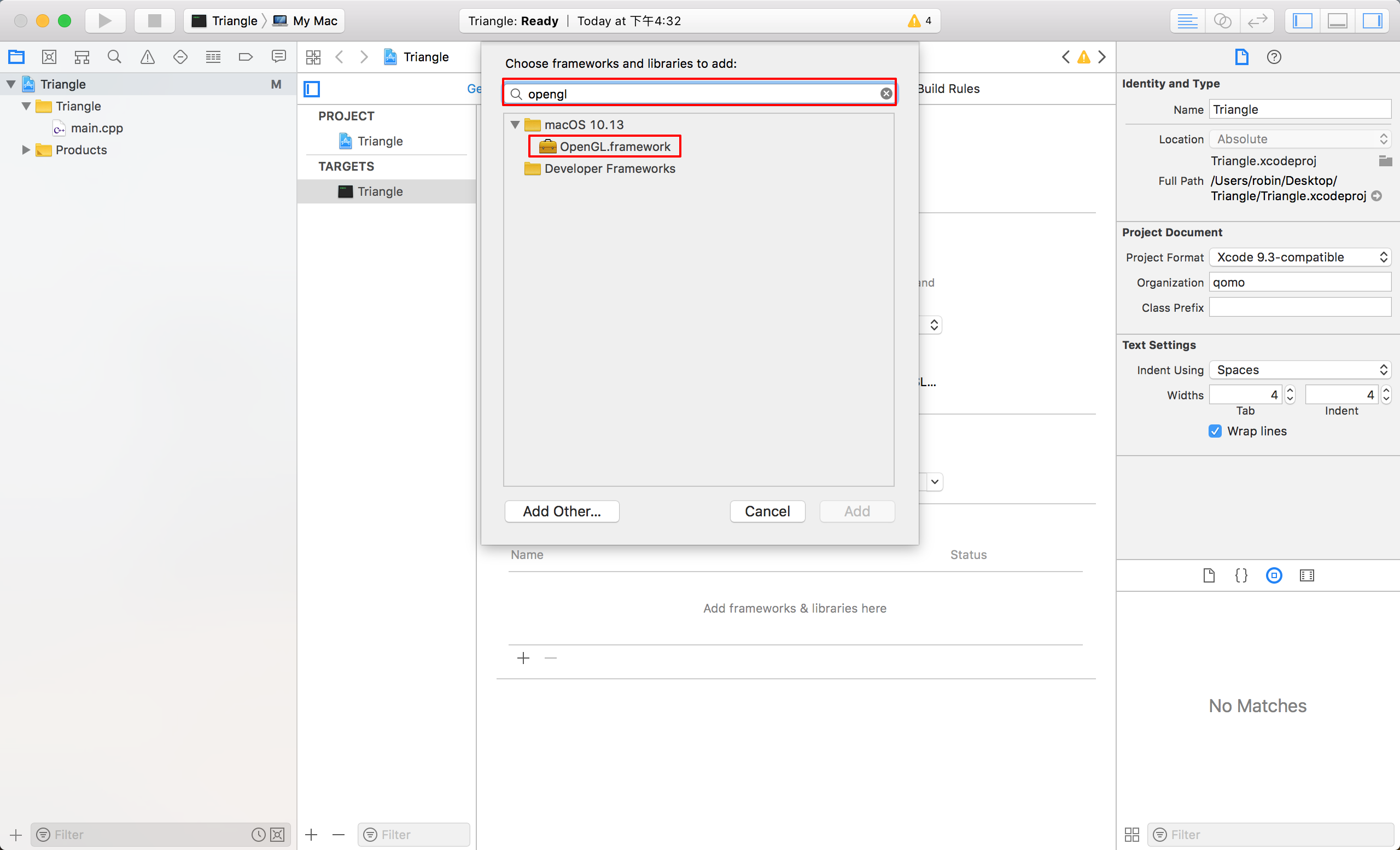Adjust the Tab width stepper
Screen dimensions: 1400x850
tap(1290, 394)
